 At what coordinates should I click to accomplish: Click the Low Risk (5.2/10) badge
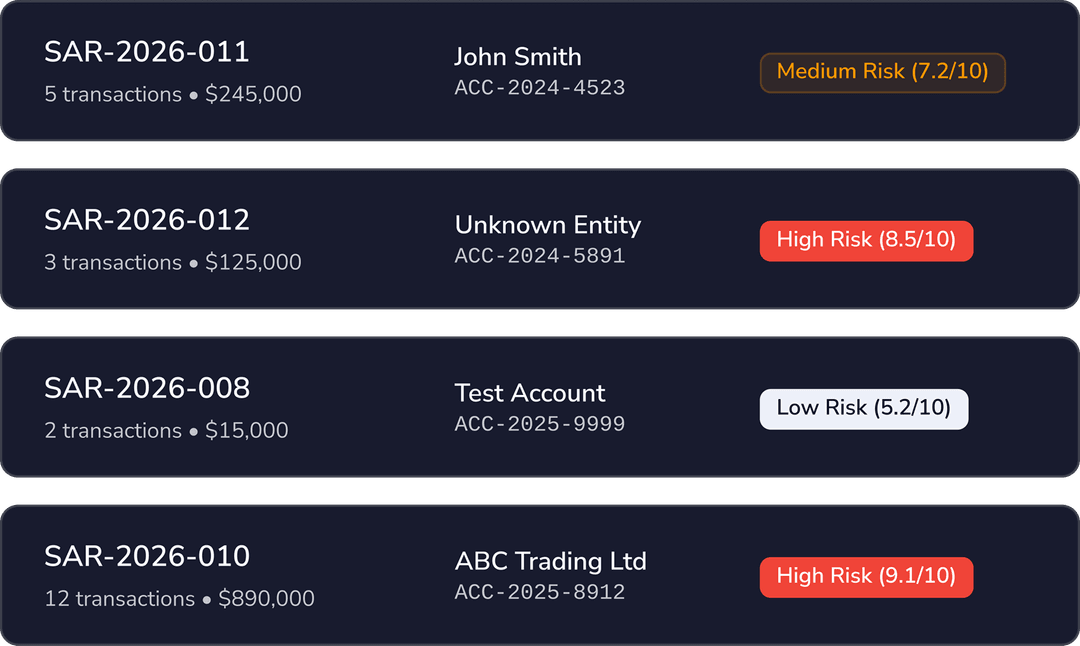click(863, 408)
